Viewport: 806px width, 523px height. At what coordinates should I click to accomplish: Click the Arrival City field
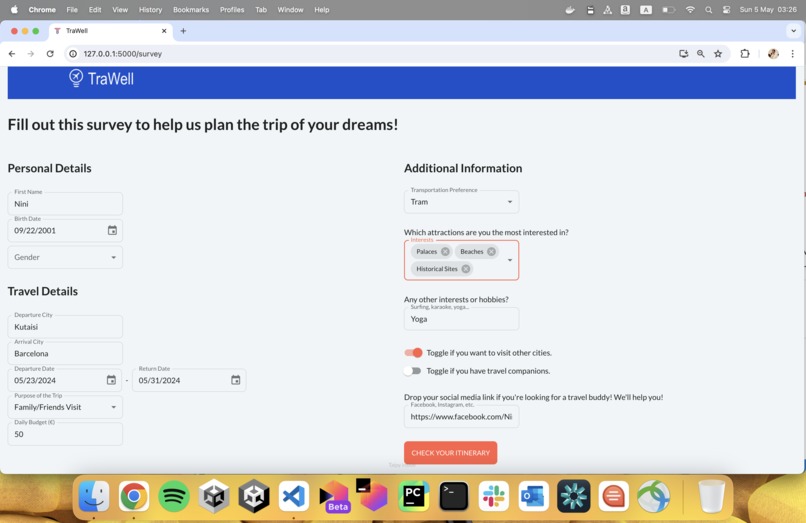65,353
